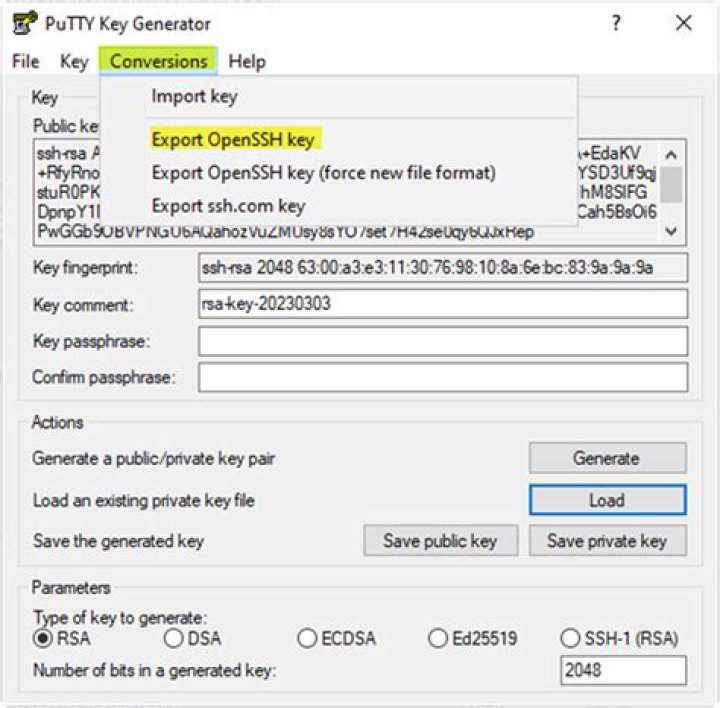Click the 'Key comment:' label
This screenshot has height=708, width=720.
83,304
